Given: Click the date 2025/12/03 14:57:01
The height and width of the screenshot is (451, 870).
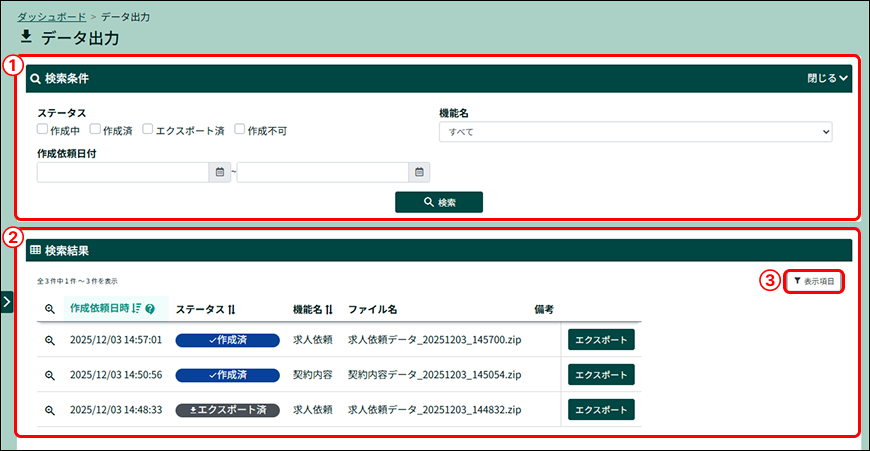Looking at the screenshot, I should pyautogui.click(x=116, y=340).
